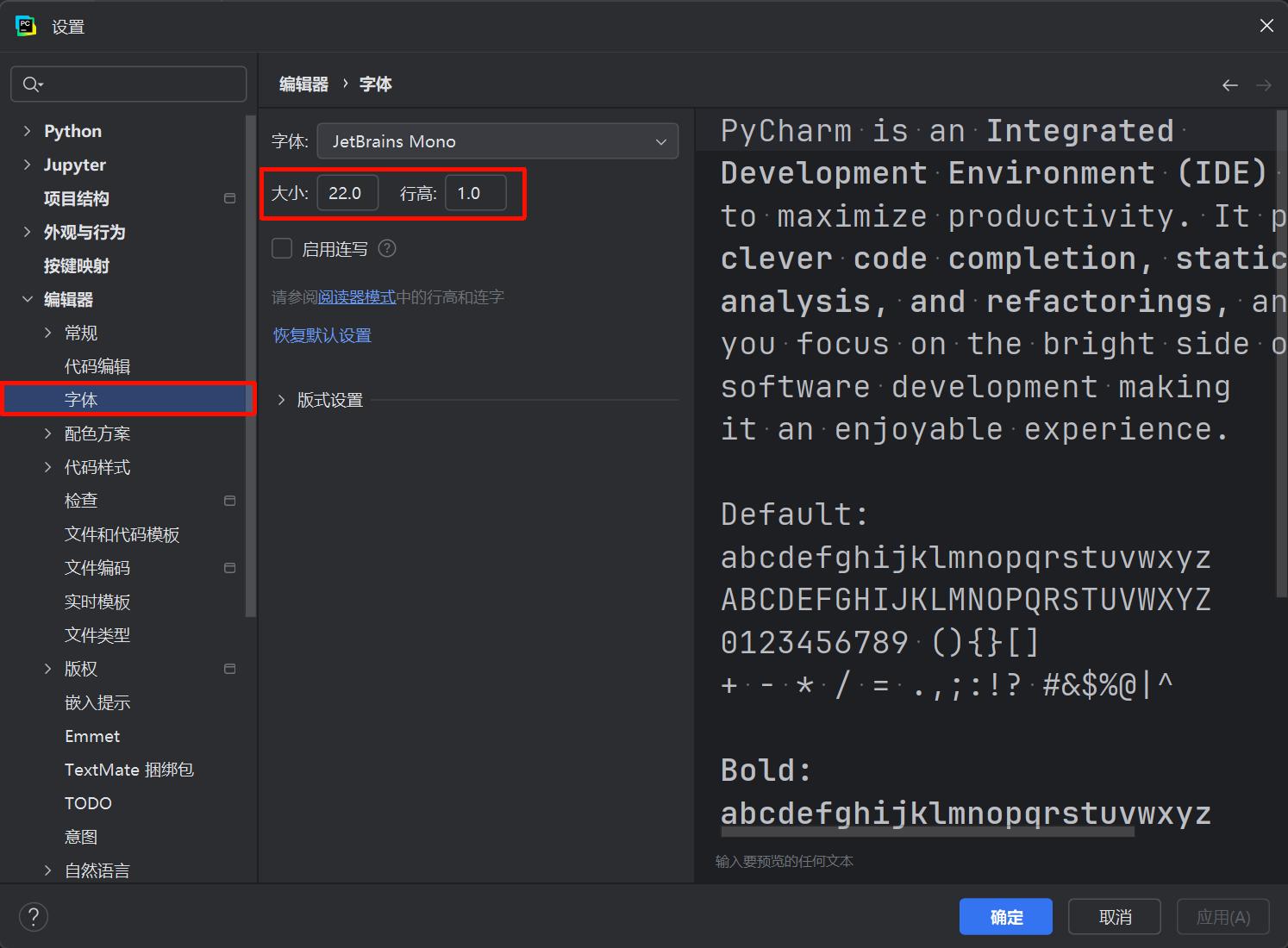Click the line height 行高 input field
The image size is (1288, 948).
[476, 193]
